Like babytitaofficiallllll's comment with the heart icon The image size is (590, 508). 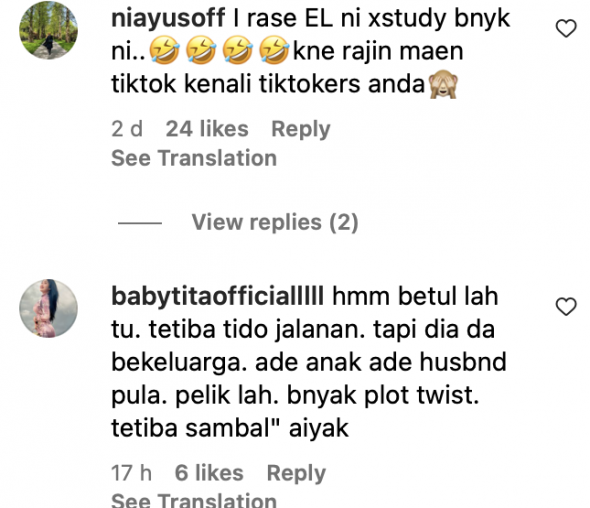point(566,306)
